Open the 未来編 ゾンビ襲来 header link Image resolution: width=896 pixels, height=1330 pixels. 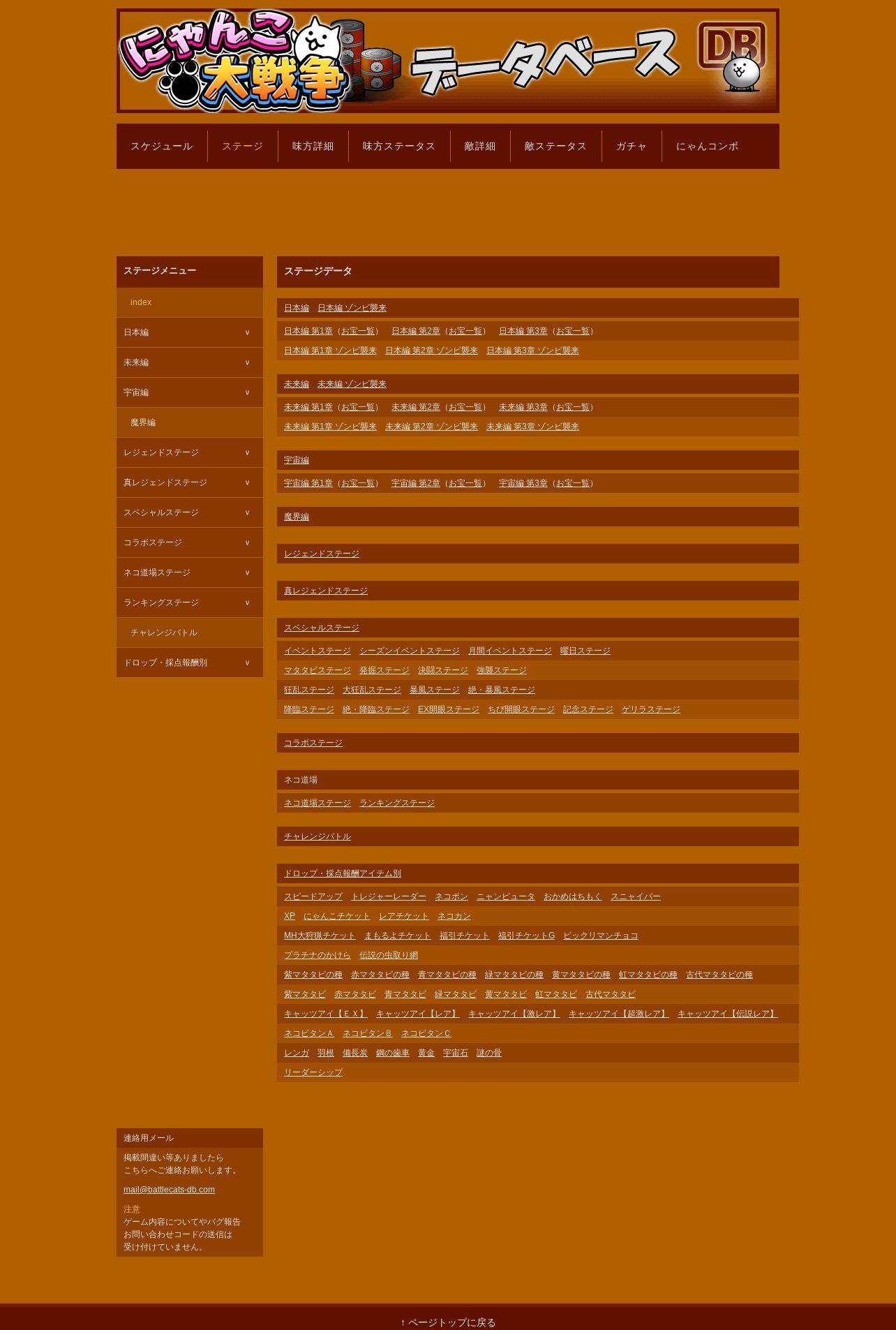(x=352, y=384)
